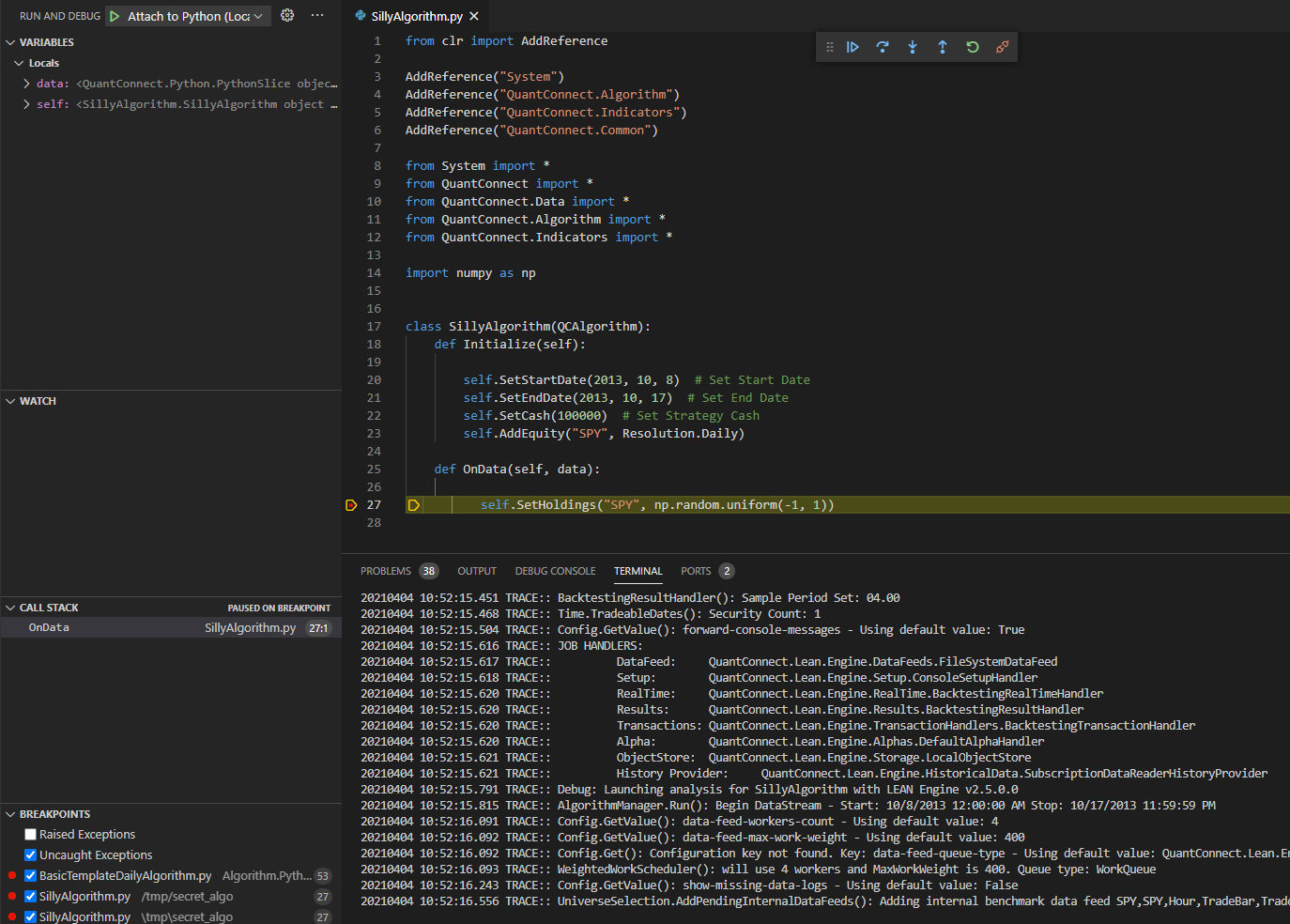Disable the Uncaught Exceptions breakpoint

pyautogui.click(x=30, y=855)
